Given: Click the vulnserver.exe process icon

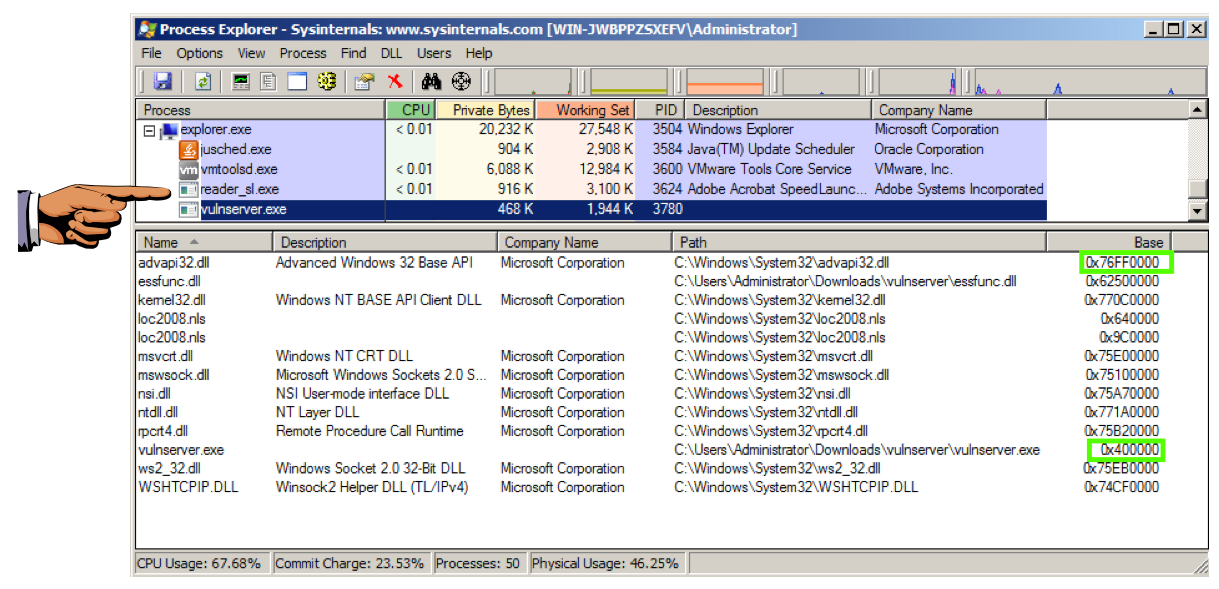Looking at the screenshot, I should click(188, 210).
